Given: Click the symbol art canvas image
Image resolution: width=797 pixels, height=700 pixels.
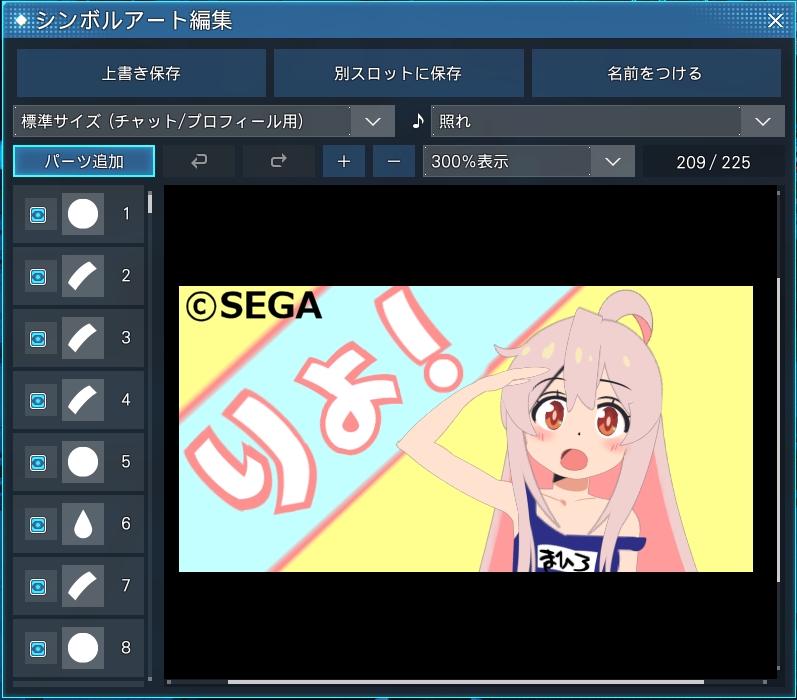Looking at the screenshot, I should pyautogui.click(x=466, y=429).
